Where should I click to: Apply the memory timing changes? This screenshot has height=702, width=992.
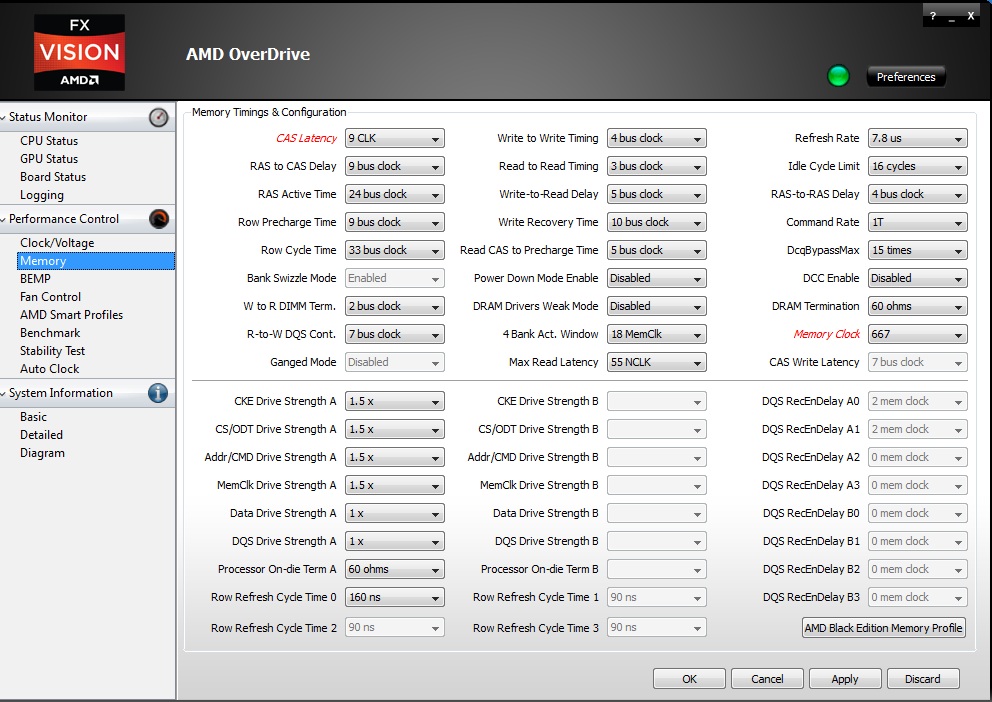click(845, 679)
